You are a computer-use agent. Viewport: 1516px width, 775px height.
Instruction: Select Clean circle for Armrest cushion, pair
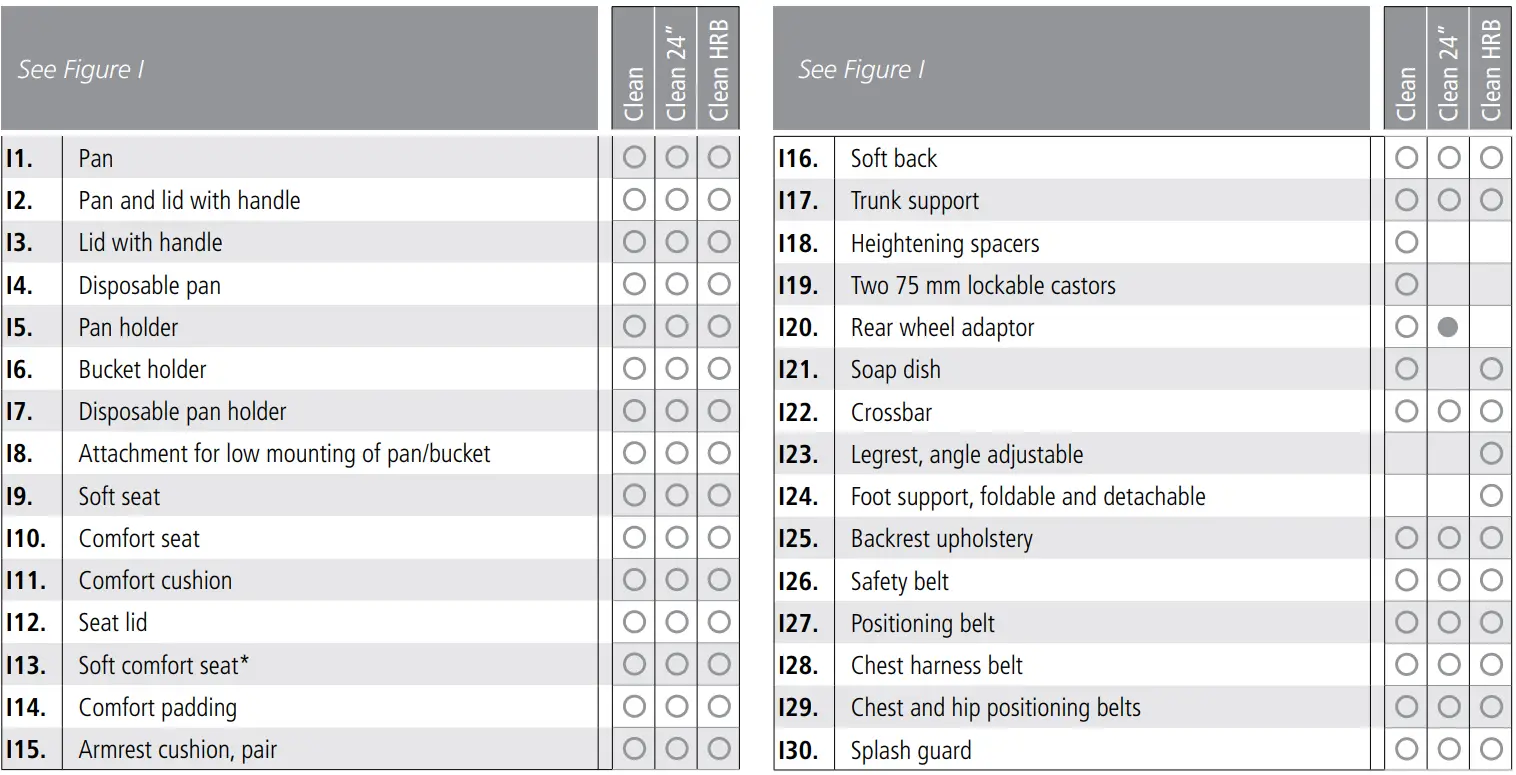point(634,749)
